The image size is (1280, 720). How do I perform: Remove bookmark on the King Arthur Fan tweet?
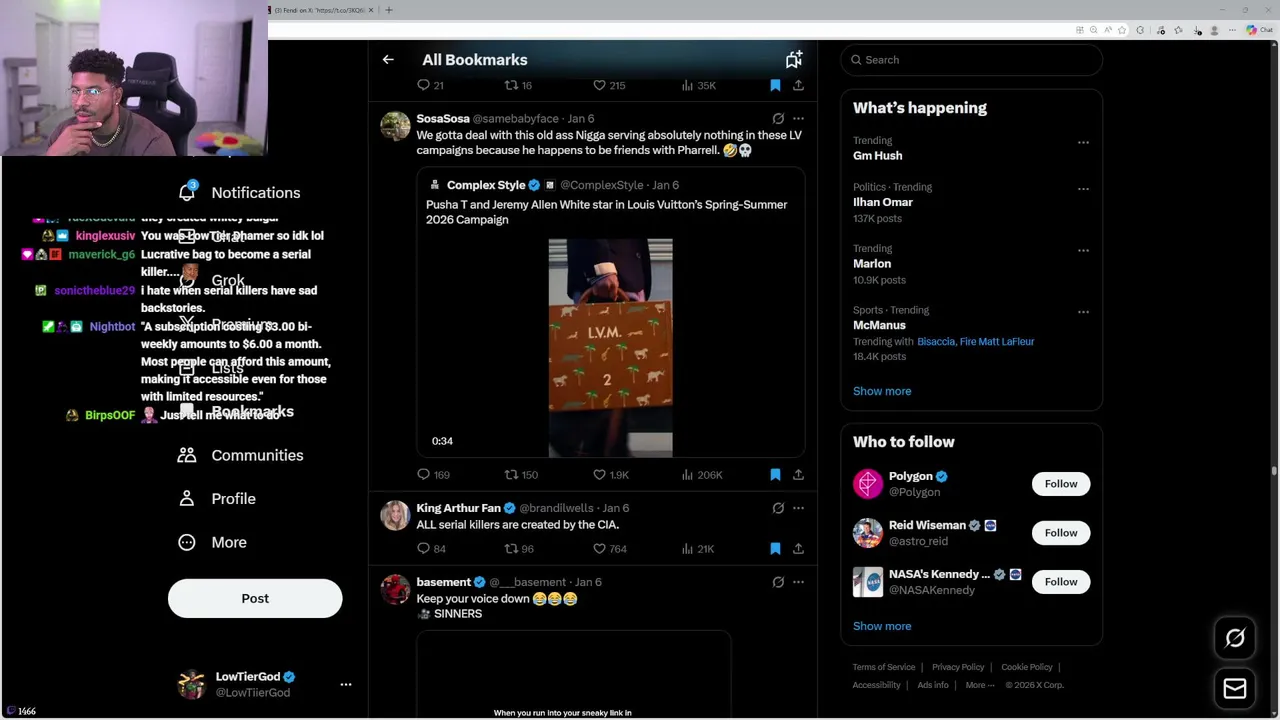pyautogui.click(x=775, y=549)
